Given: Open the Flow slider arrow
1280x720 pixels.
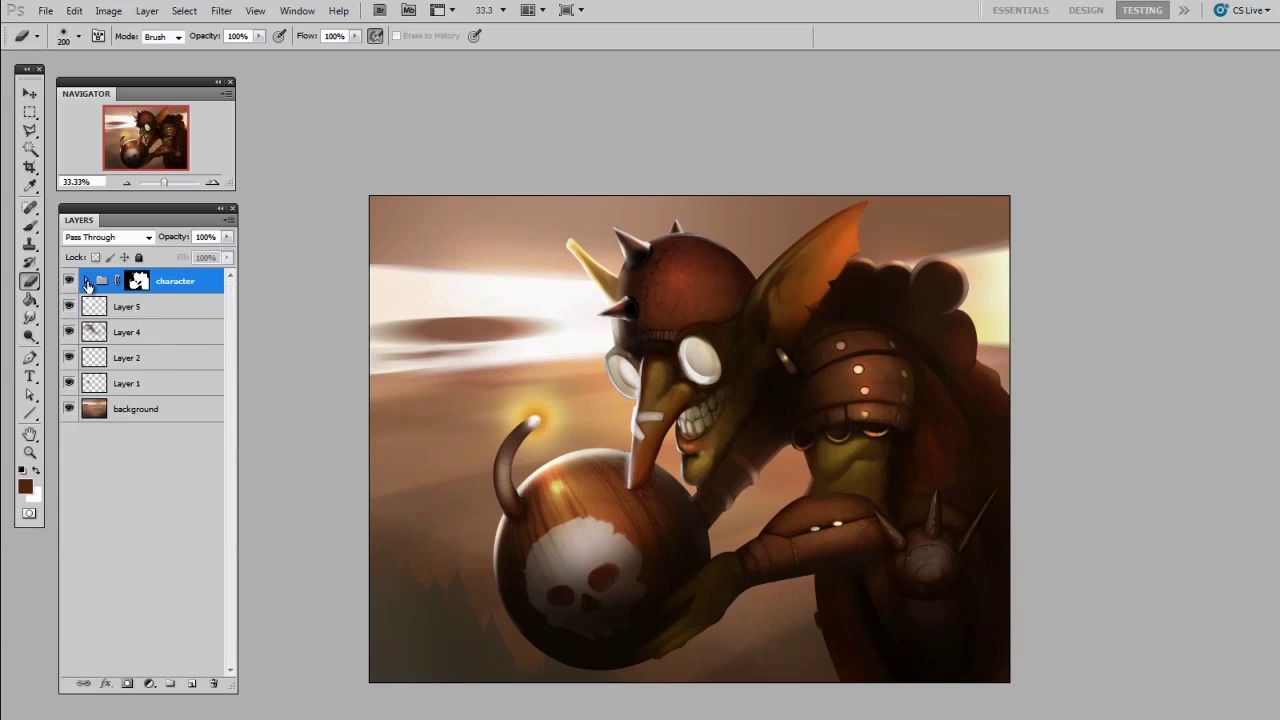Looking at the screenshot, I should tap(355, 36).
